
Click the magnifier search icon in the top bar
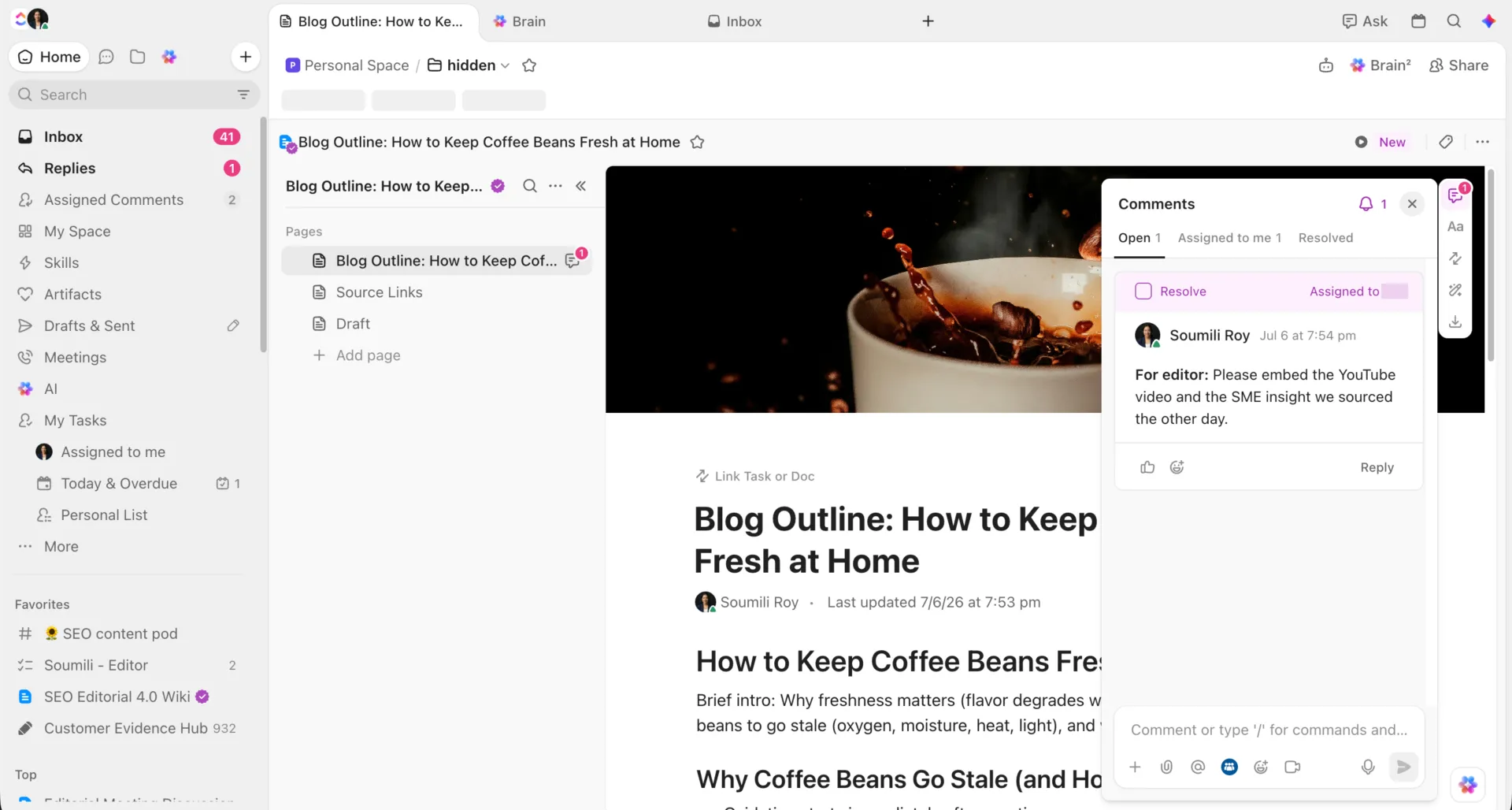[1454, 21]
